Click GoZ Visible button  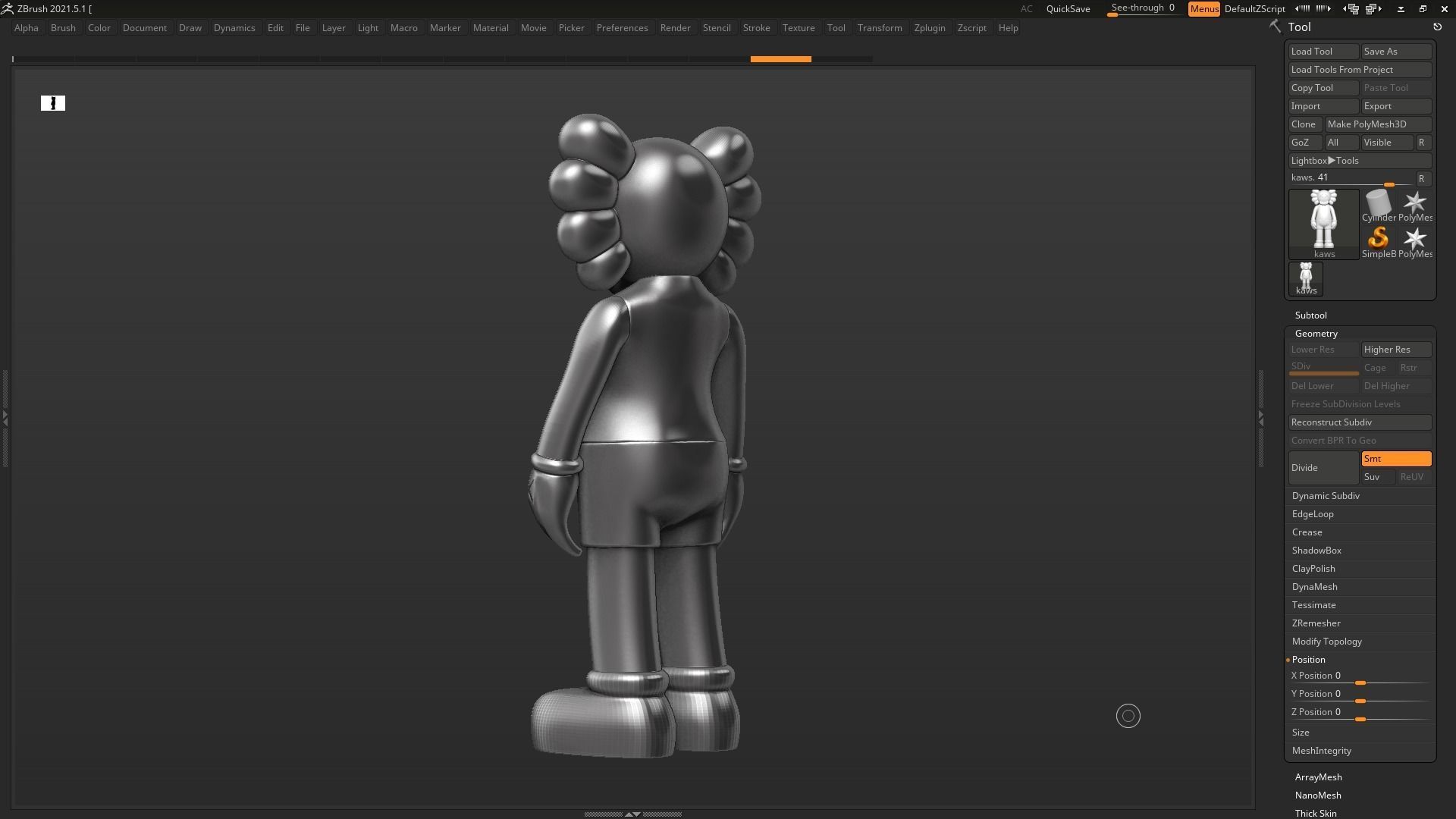(1387, 143)
